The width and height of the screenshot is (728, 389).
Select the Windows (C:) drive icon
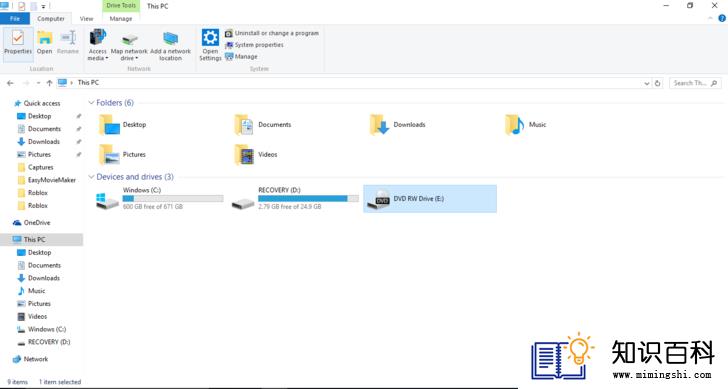pyautogui.click(x=107, y=201)
